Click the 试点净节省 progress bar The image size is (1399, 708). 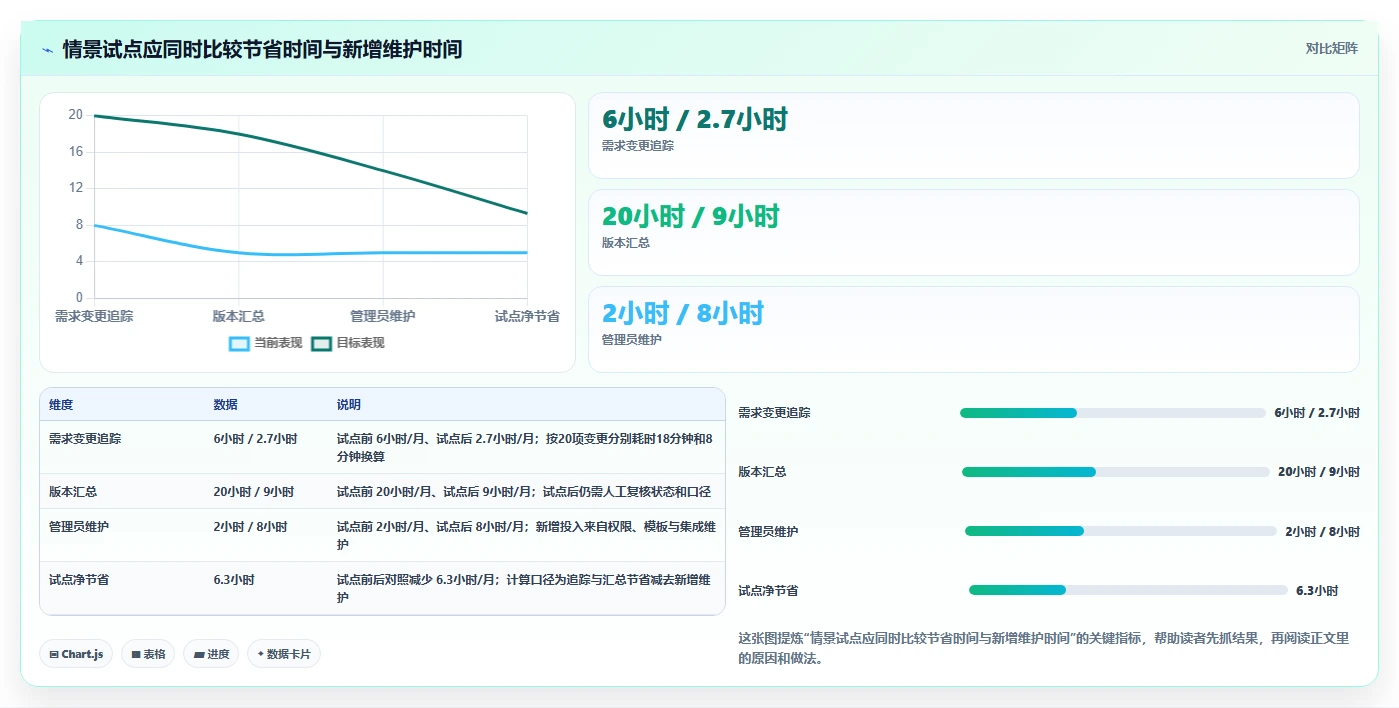tap(1128, 590)
